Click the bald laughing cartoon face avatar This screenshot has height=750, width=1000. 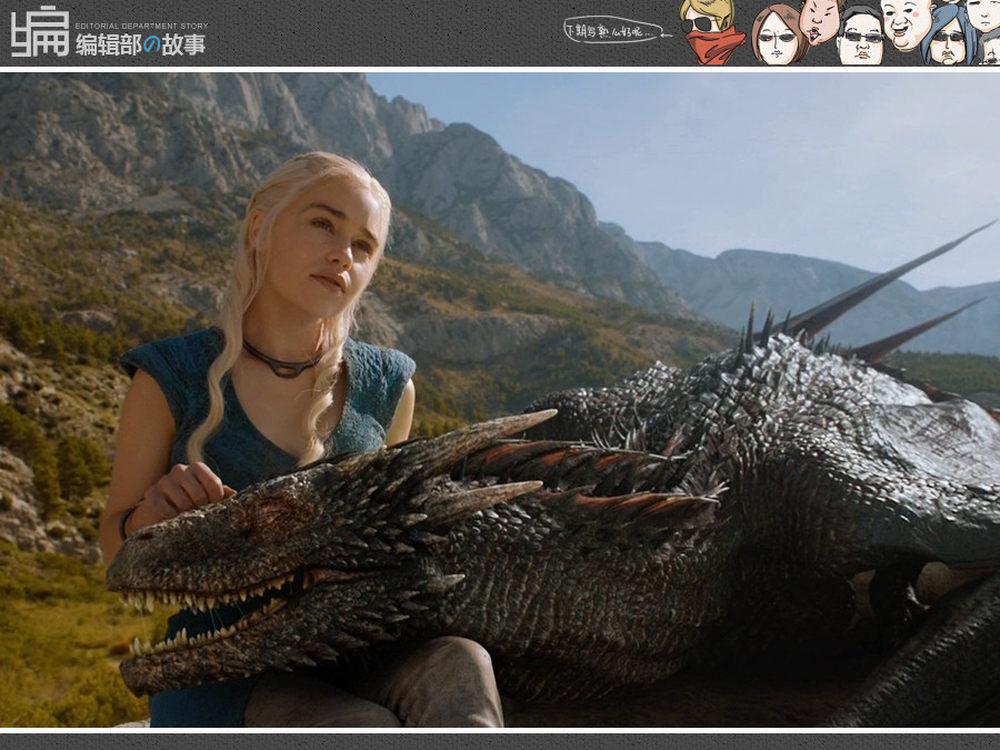906,24
